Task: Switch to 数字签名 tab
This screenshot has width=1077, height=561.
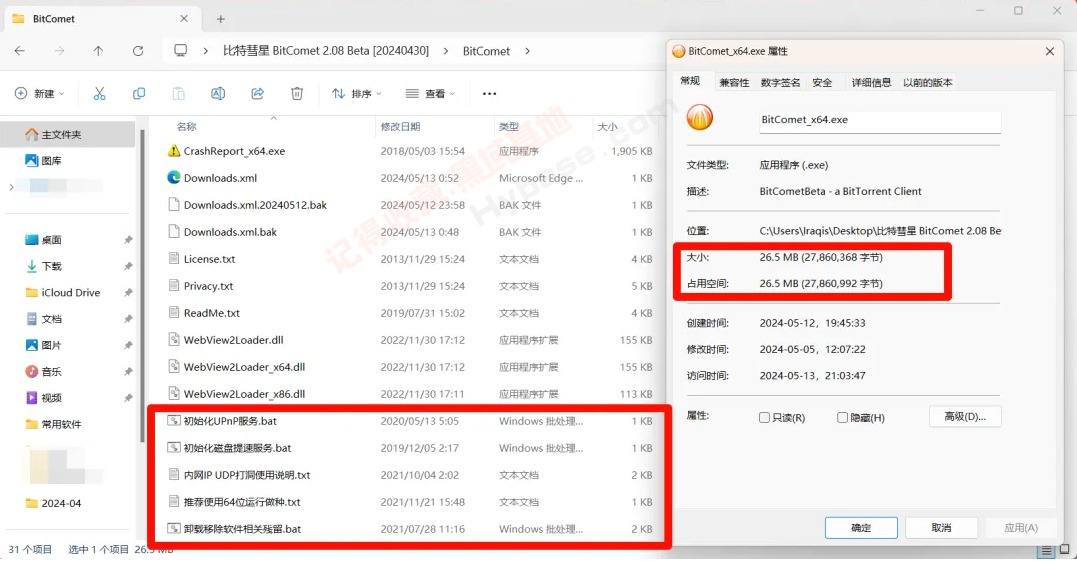Action: point(780,82)
